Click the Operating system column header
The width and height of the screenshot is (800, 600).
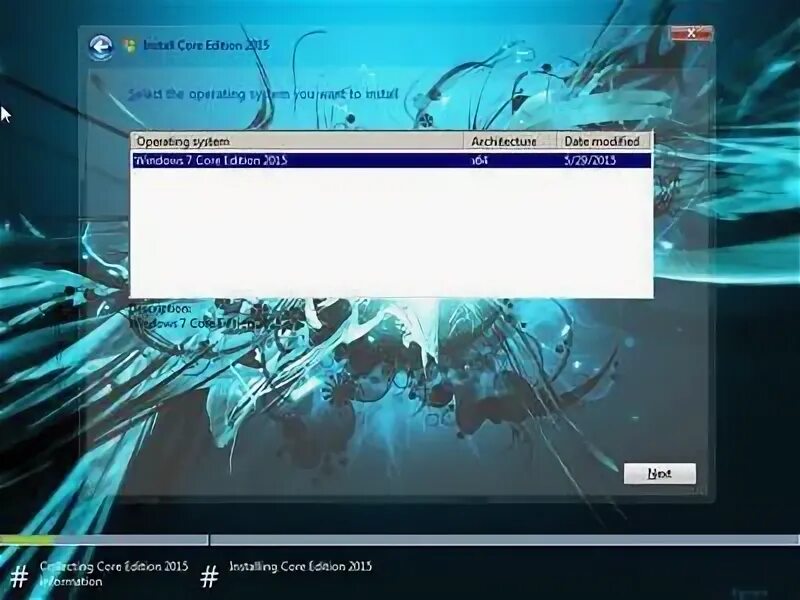[297, 141]
